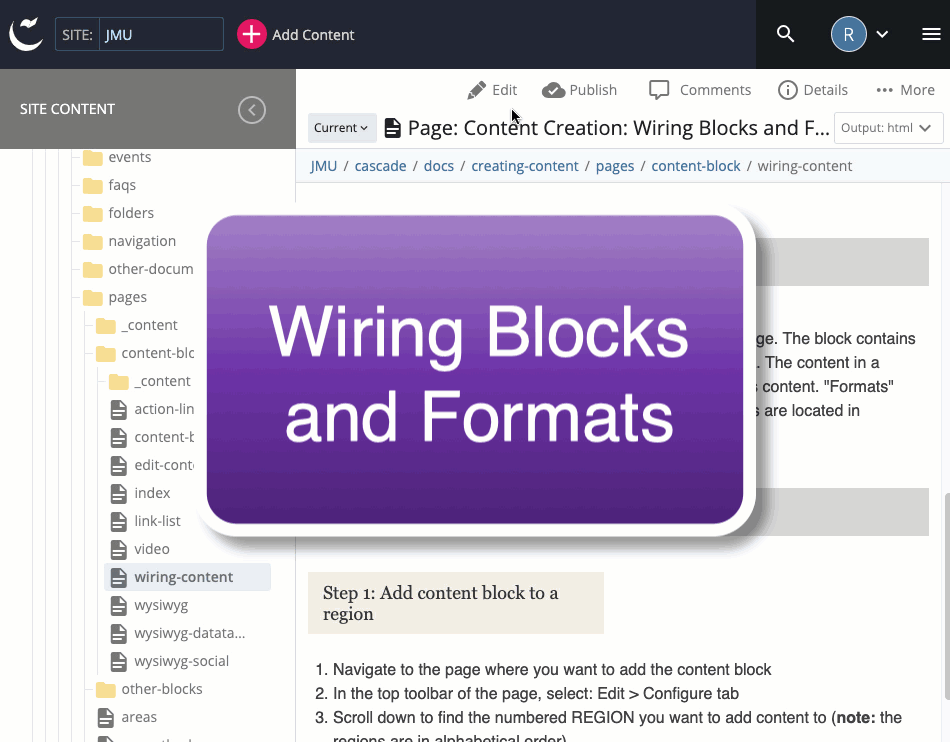Click the page title text

click(618, 128)
